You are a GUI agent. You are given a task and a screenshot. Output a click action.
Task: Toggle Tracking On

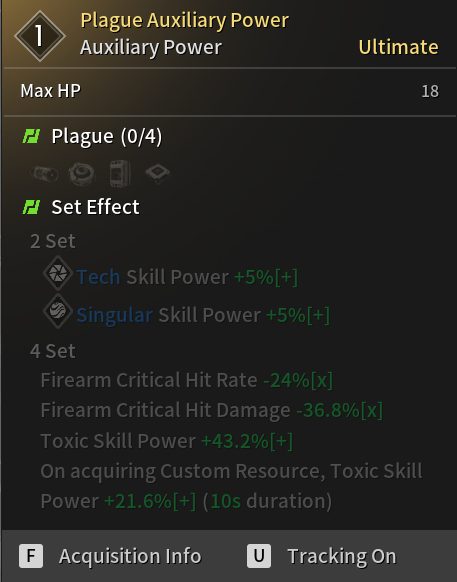[342, 556]
